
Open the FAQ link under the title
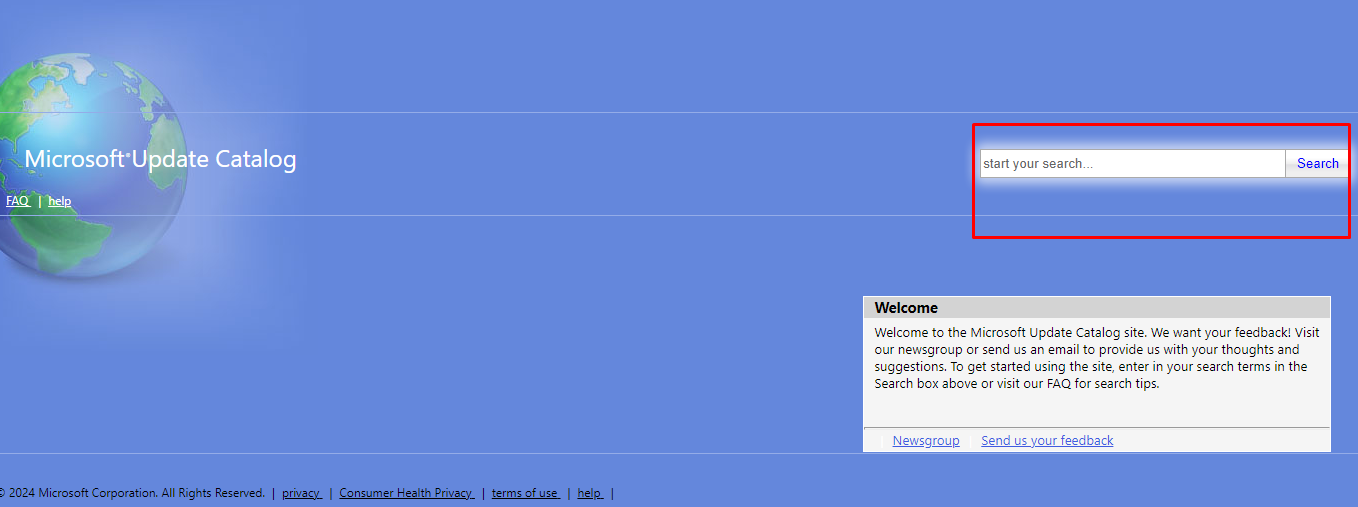pos(17,201)
